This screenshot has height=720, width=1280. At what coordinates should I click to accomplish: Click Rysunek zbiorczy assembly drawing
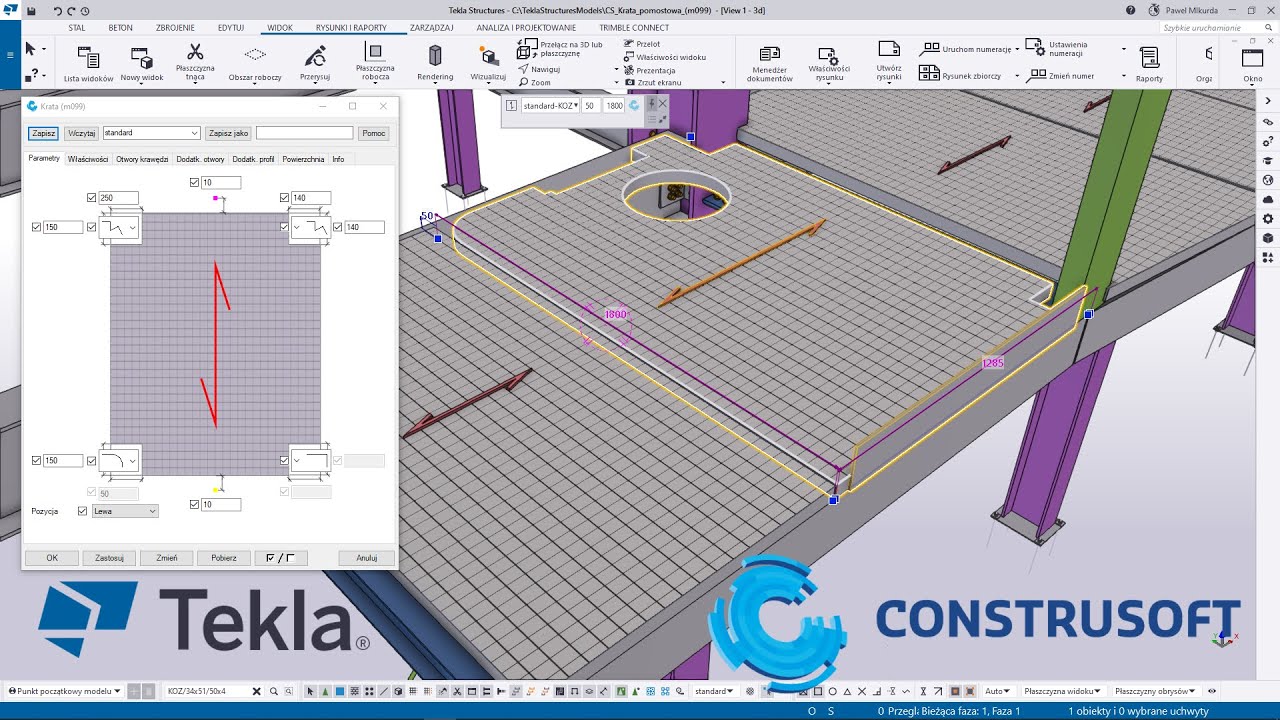click(960, 74)
